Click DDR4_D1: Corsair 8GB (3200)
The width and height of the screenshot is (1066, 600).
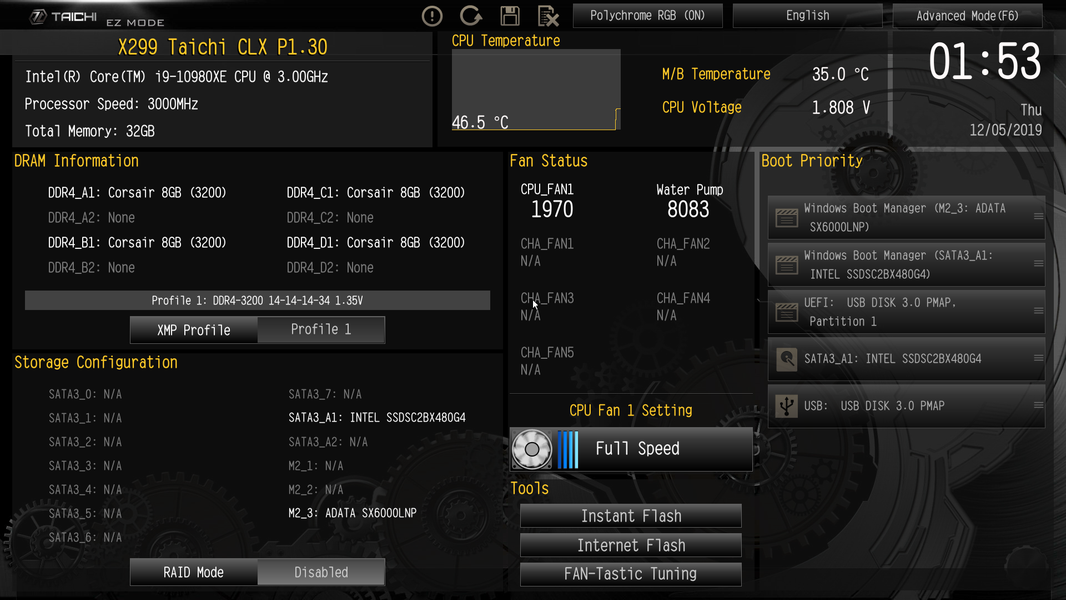tap(375, 243)
